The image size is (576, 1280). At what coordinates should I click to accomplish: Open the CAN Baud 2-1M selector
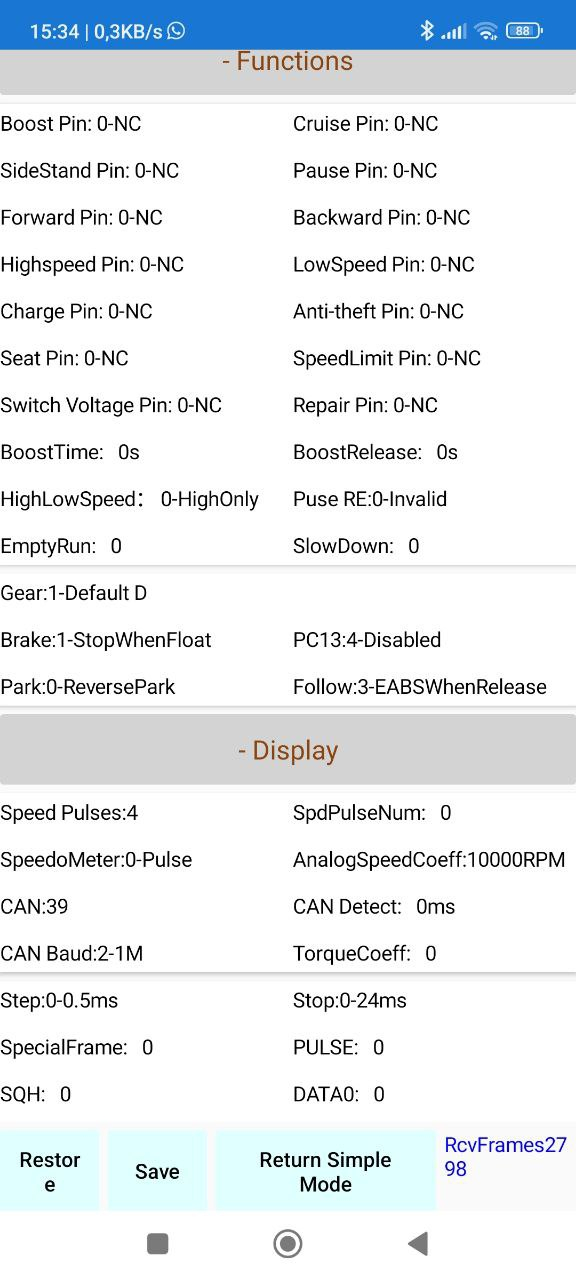coord(72,953)
